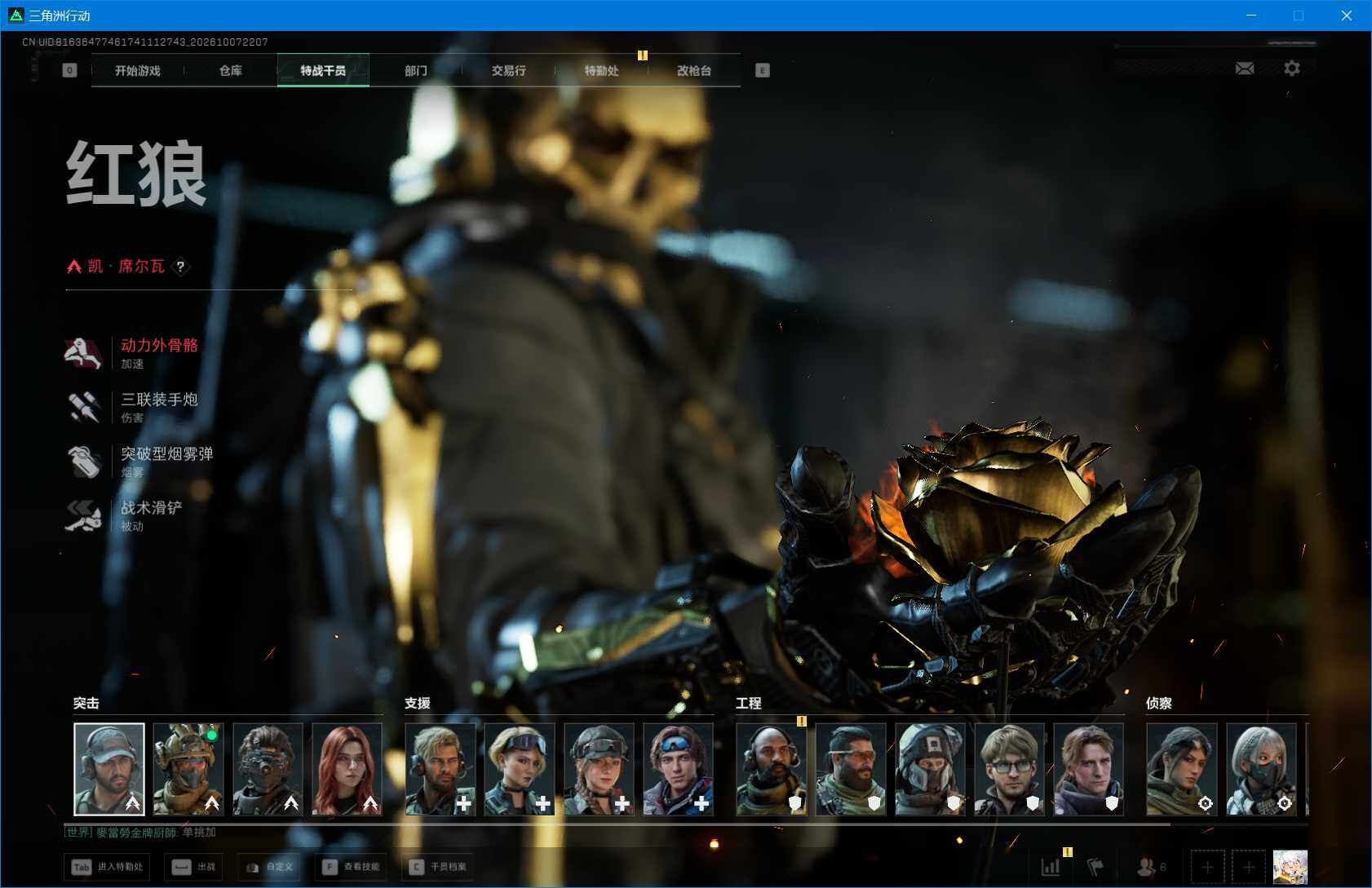
Task: Open the flags icon in bottom bar
Action: [x=1095, y=867]
